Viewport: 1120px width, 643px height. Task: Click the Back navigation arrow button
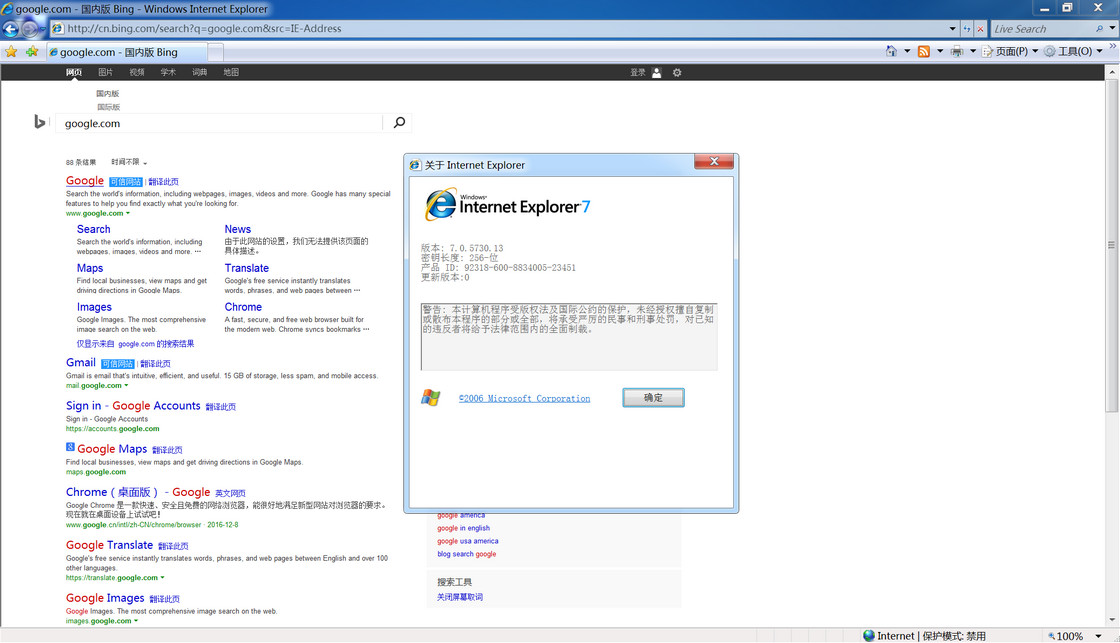click(x=12, y=29)
